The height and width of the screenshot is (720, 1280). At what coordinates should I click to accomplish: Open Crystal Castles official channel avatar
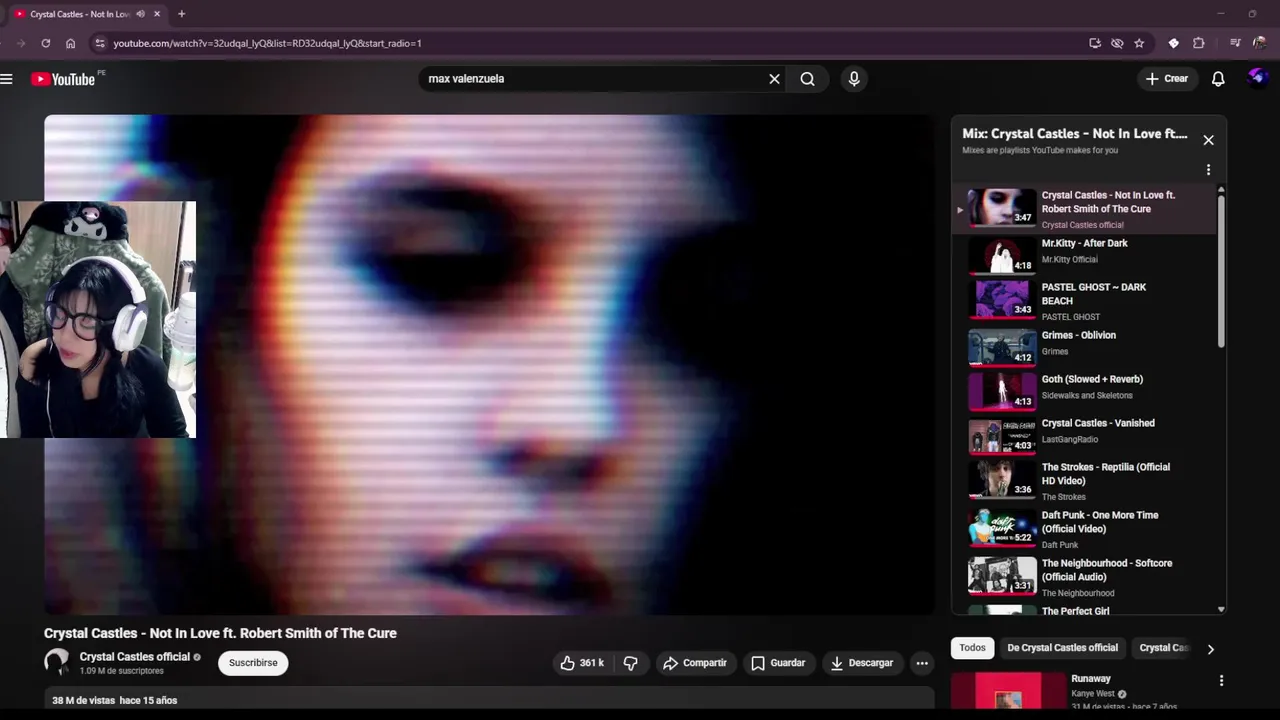point(57,662)
